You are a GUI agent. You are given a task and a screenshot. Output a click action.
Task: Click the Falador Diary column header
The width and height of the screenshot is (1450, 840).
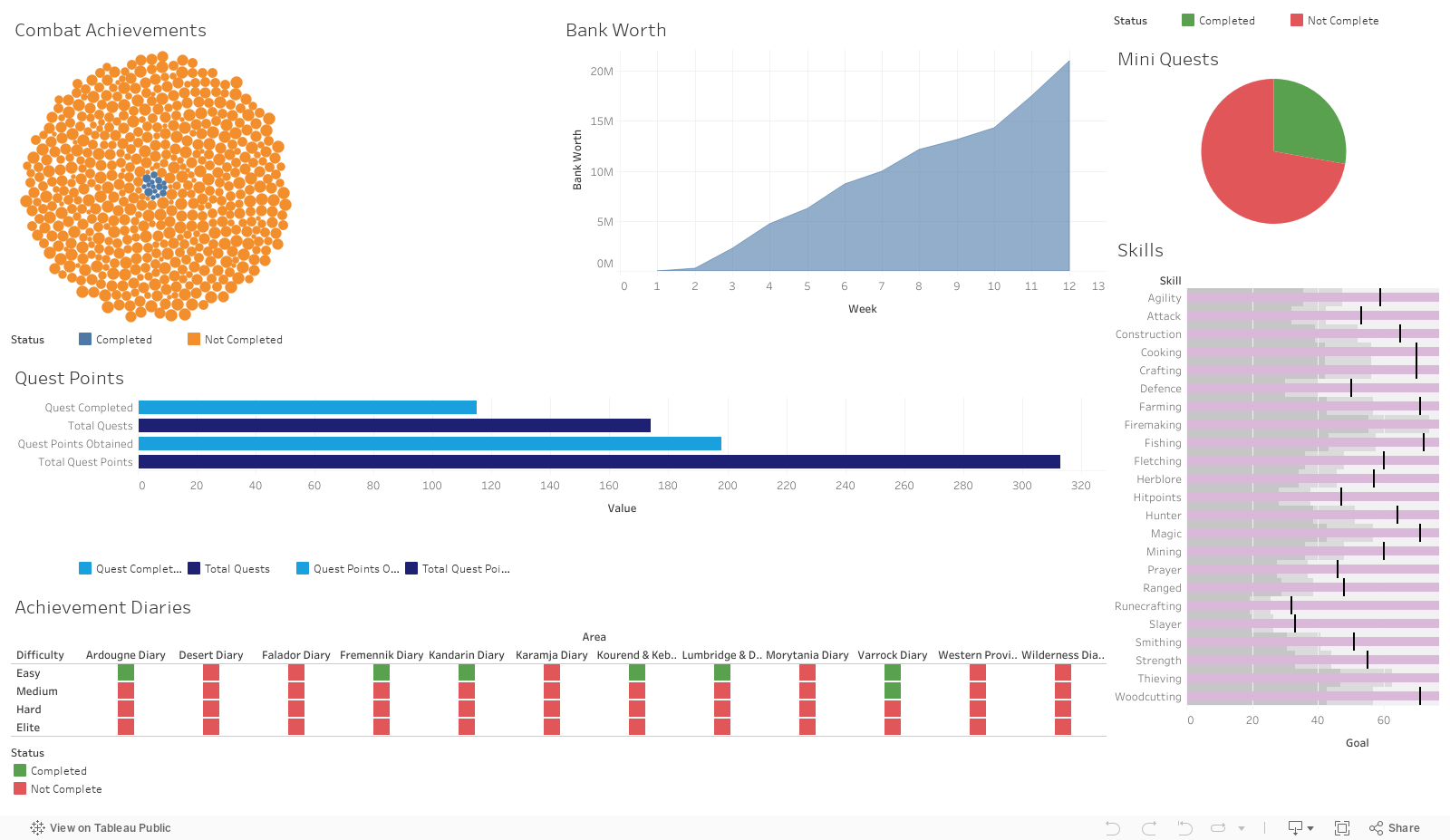(296, 655)
